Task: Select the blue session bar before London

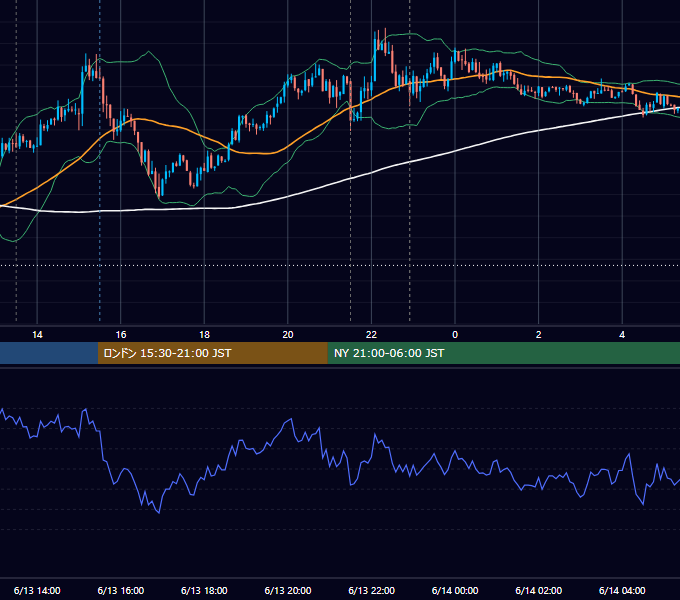Action: coord(49,353)
